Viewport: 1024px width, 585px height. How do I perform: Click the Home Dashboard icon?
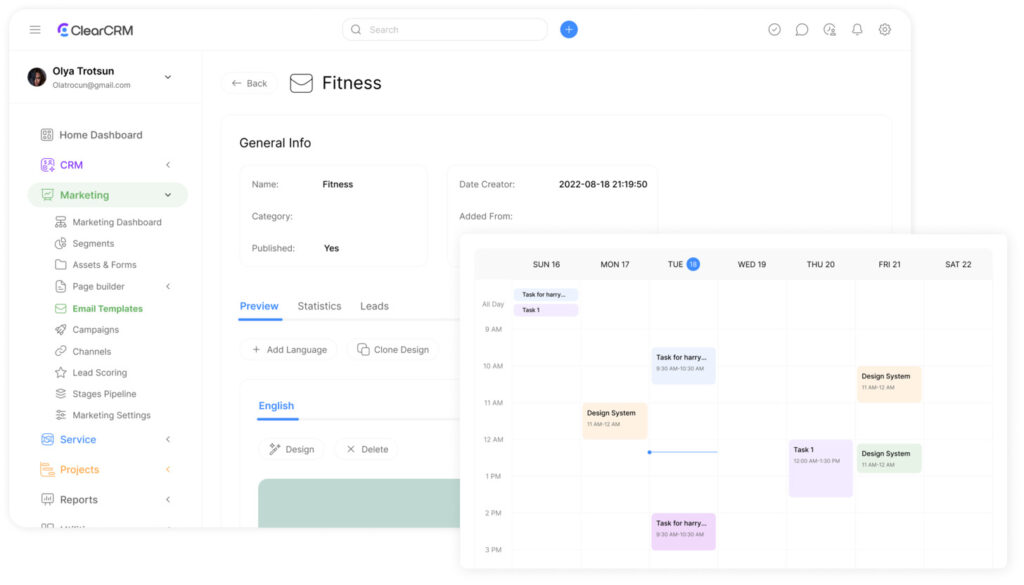47,135
